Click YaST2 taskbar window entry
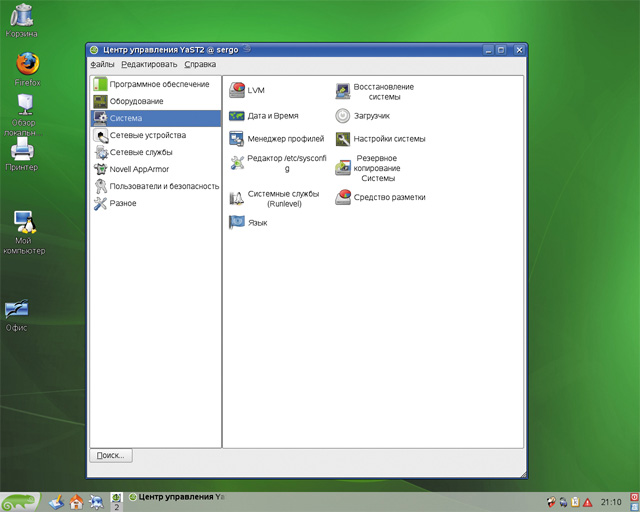Image resolution: width=640 pixels, height=512 pixels. pos(177,497)
